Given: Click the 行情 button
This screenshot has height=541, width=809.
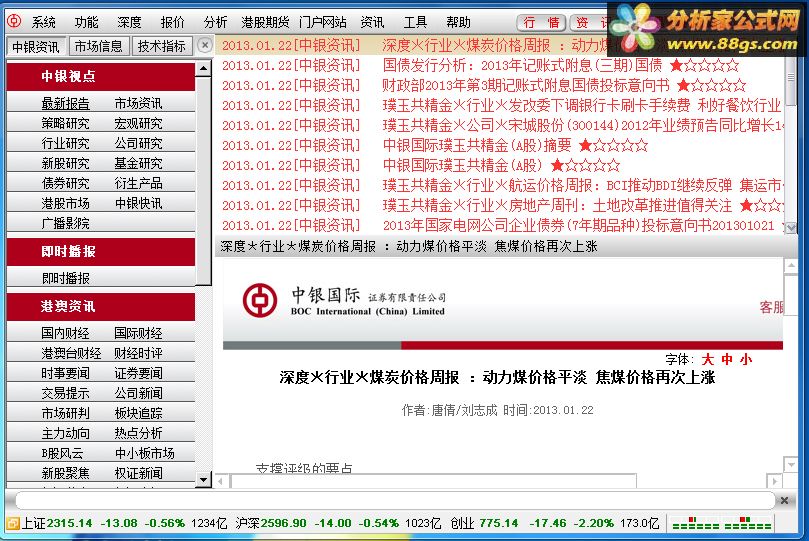Looking at the screenshot, I should [x=541, y=23].
